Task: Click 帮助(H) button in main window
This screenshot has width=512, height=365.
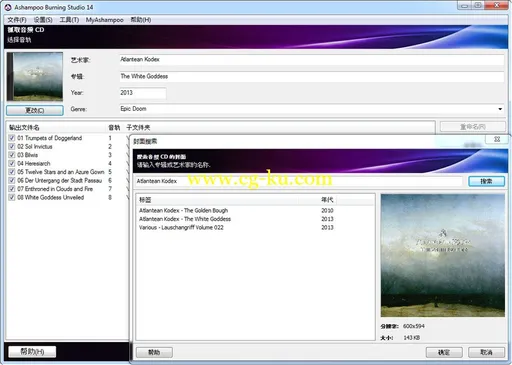Action: pos(32,351)
